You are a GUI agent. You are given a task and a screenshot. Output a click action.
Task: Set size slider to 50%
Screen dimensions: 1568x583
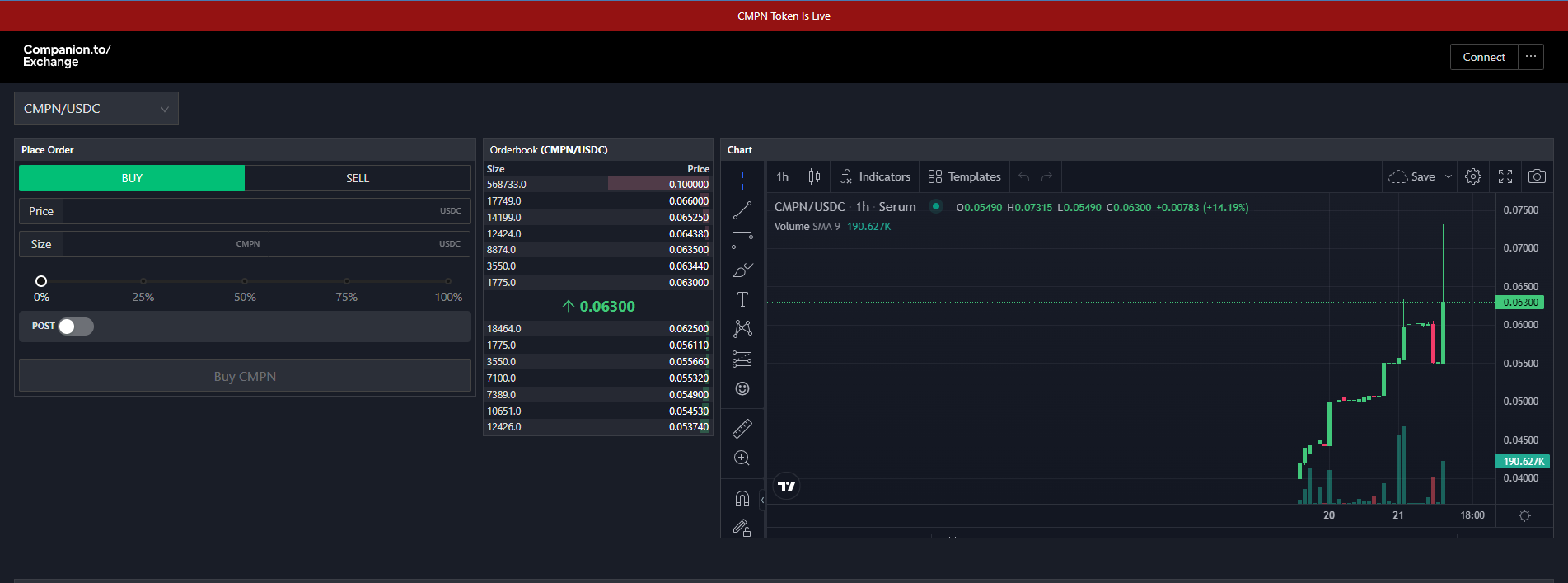click(245, 281)
